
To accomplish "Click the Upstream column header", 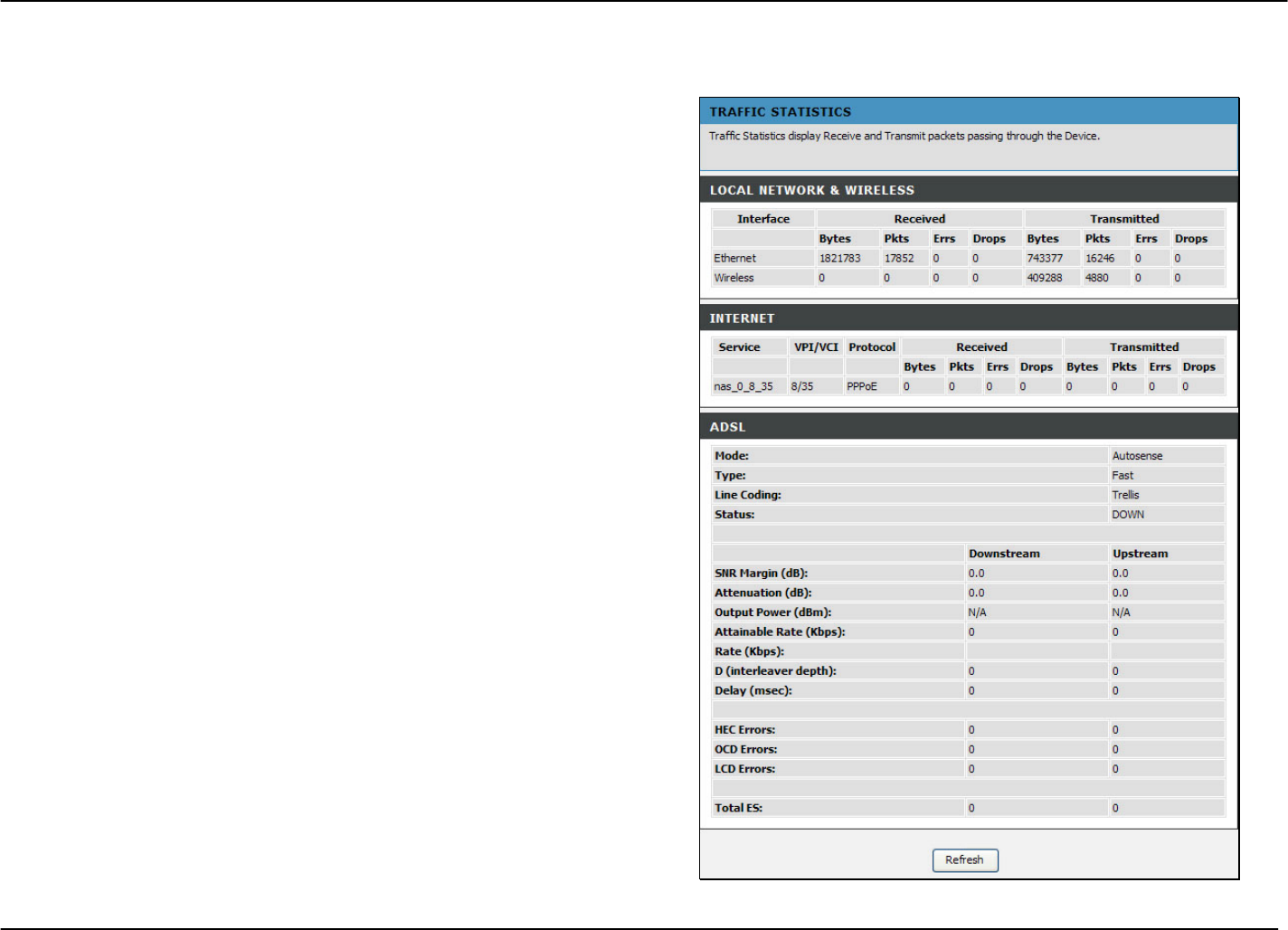I will pyautogui.click(x=1140, y=555).
